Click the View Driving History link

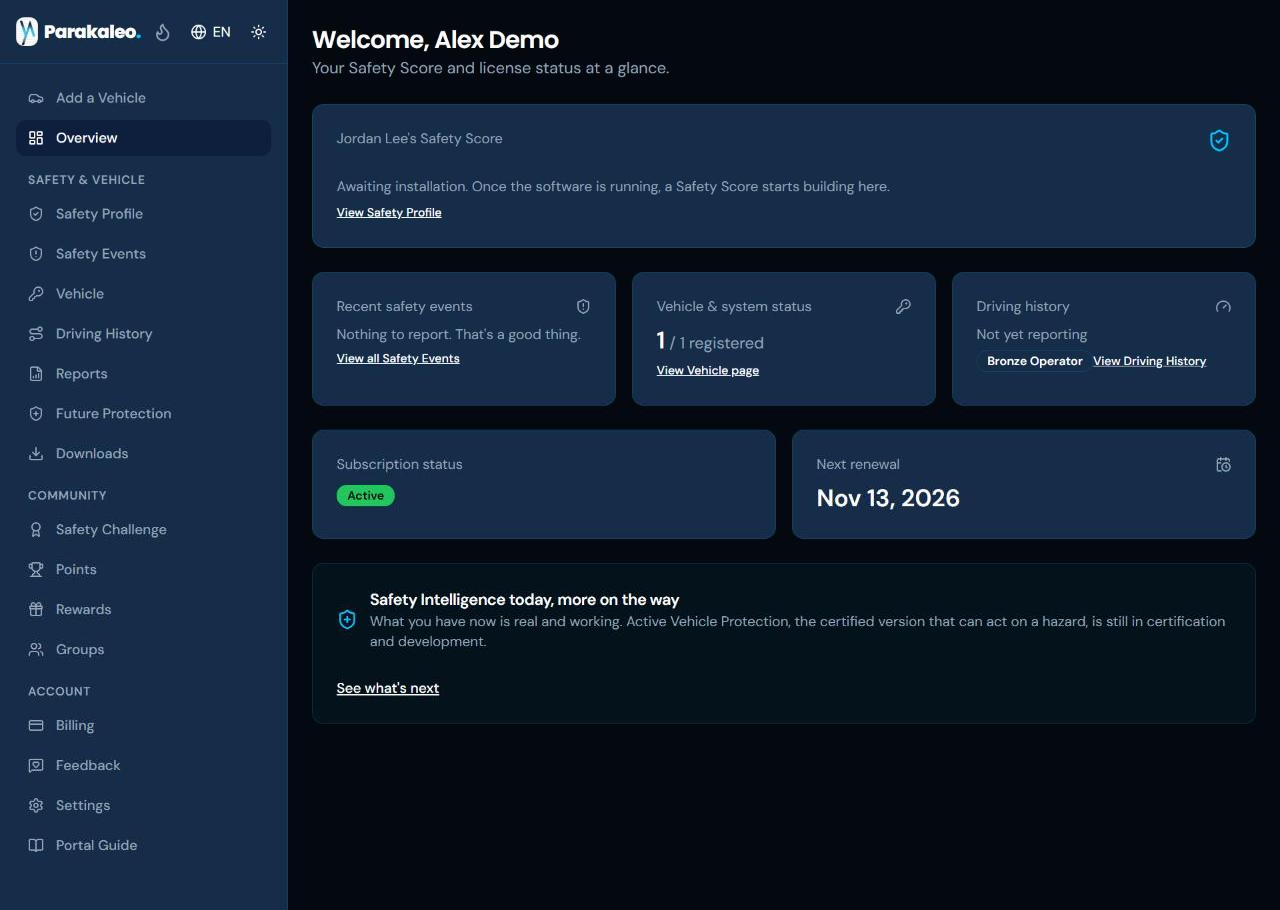pos(1150,361)
